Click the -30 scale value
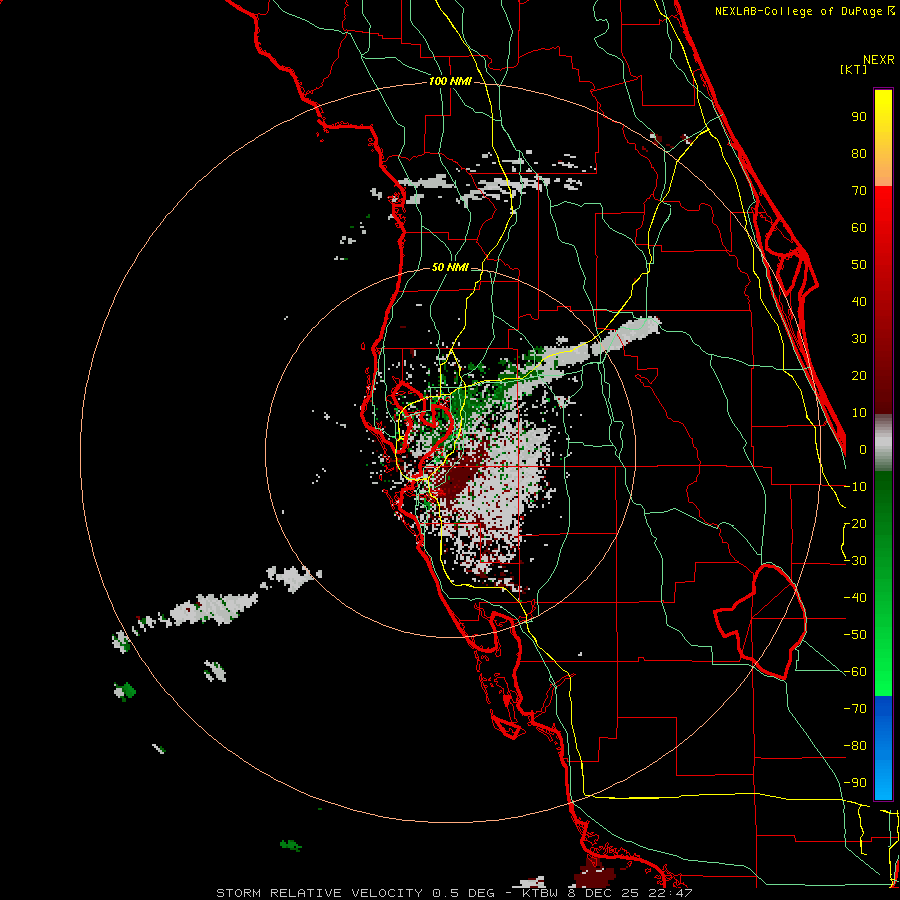 click(855, 561)
